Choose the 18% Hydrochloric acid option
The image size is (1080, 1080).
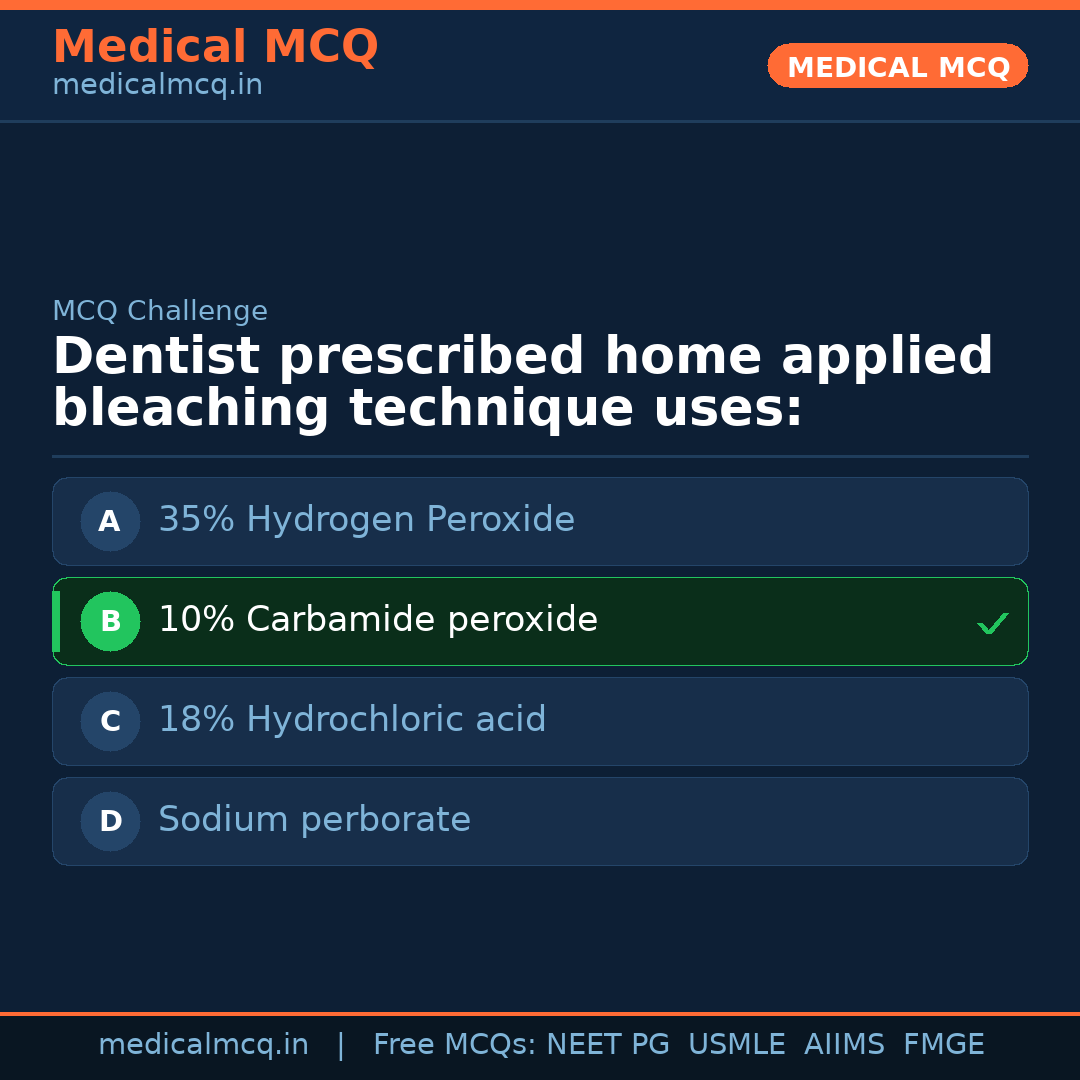(x=352, y=720)
